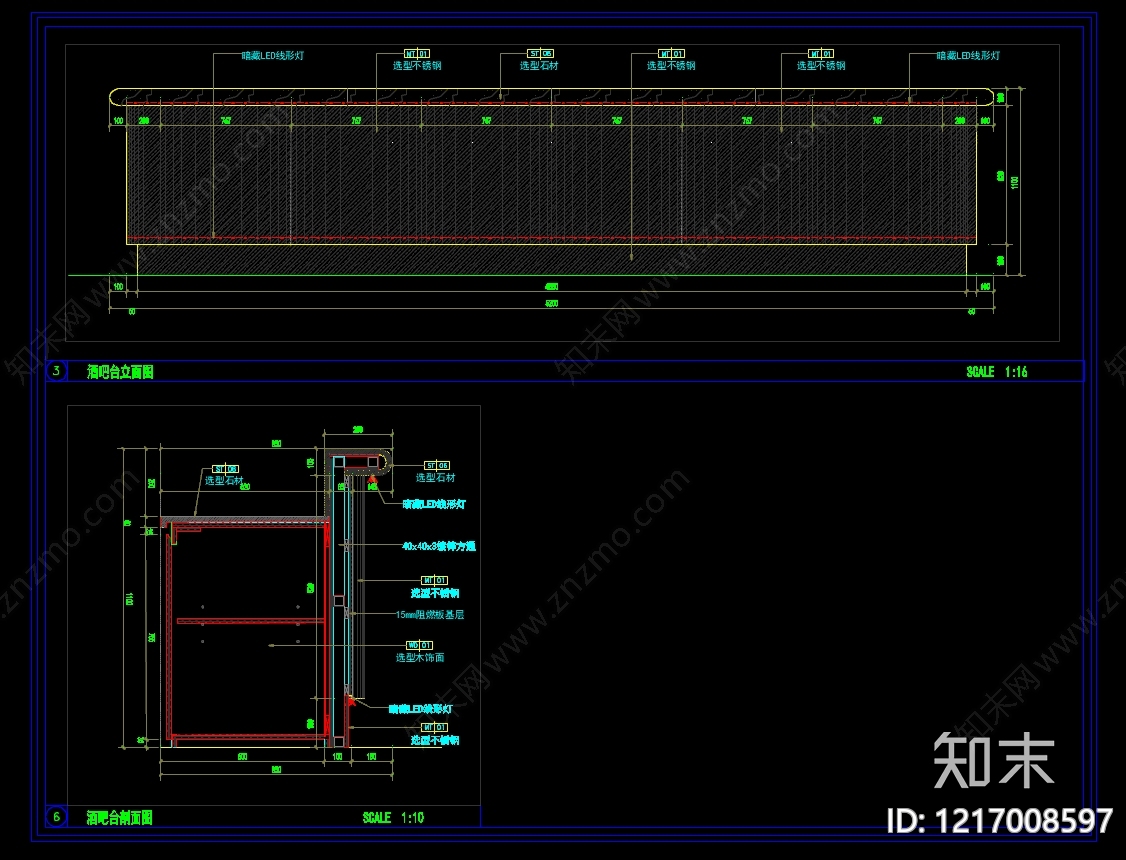Screen dimensions: 1126x860
Task: Click the ID: 1217008597 text
Action: [1000, 821]
